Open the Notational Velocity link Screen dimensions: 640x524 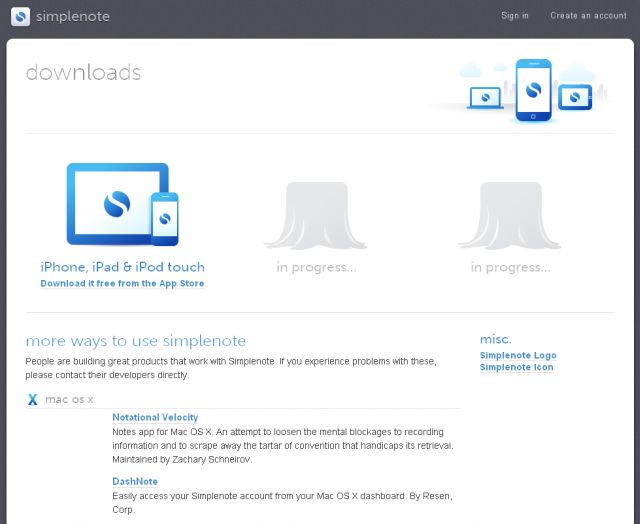click(x=155, y=417)
